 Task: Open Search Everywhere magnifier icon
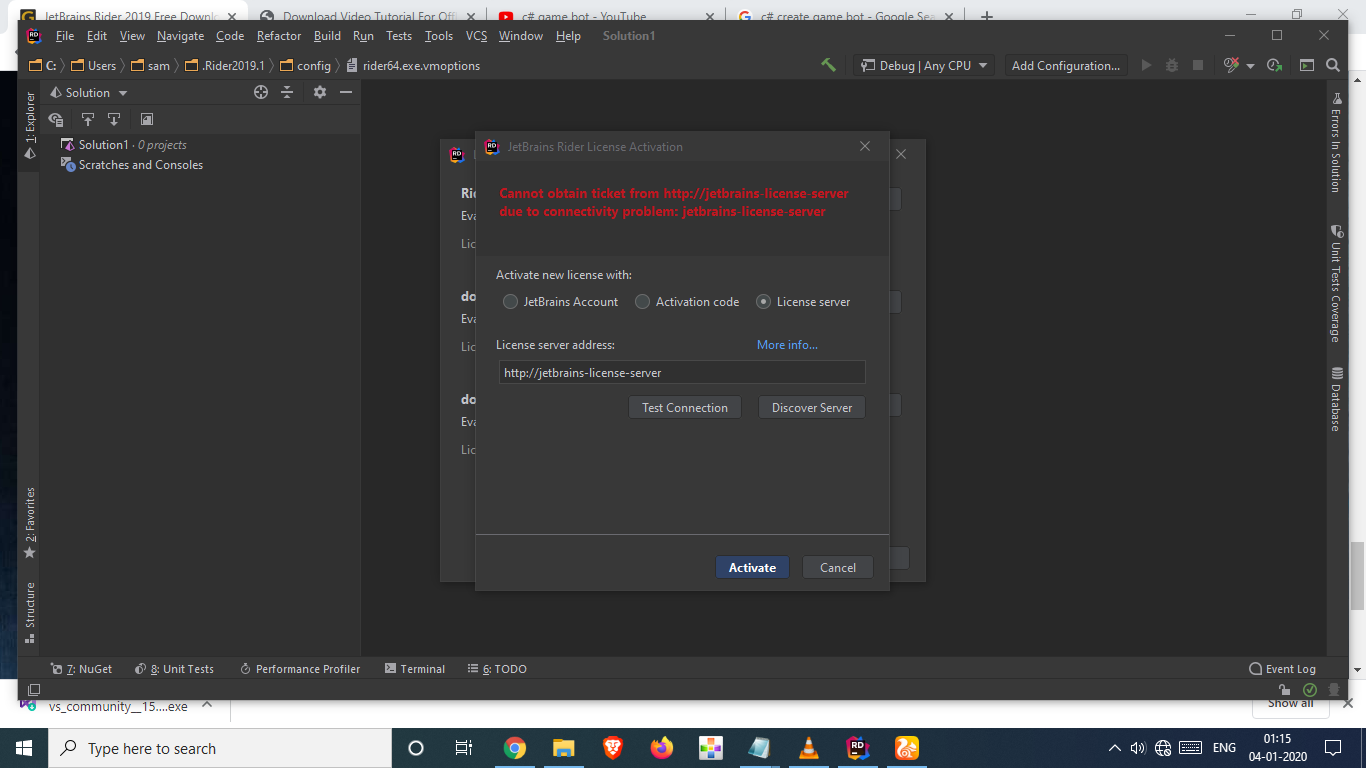coord(1333,65)
